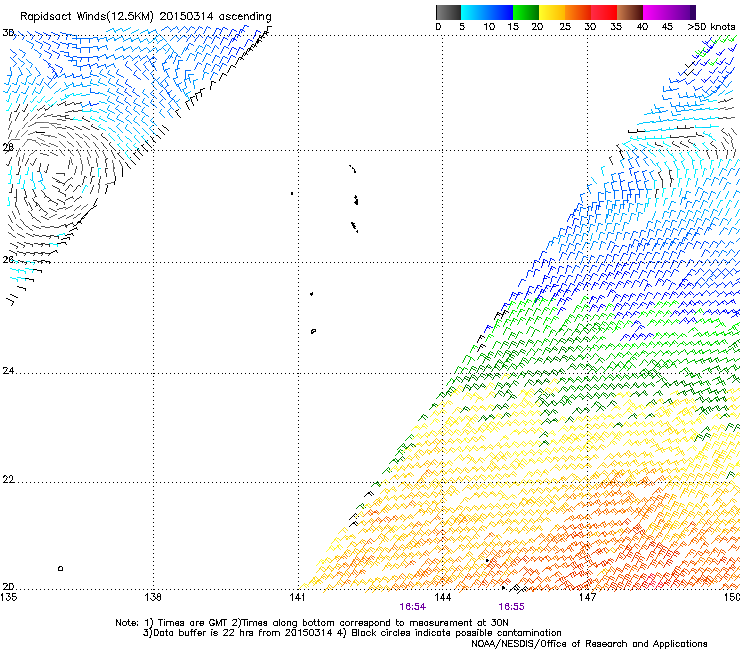Image resolution: width=740 pixels, height=650 pixels.
Task: Click the magenta-purple 40-50 knots legend swatch
Action: (x=669, y=12)
